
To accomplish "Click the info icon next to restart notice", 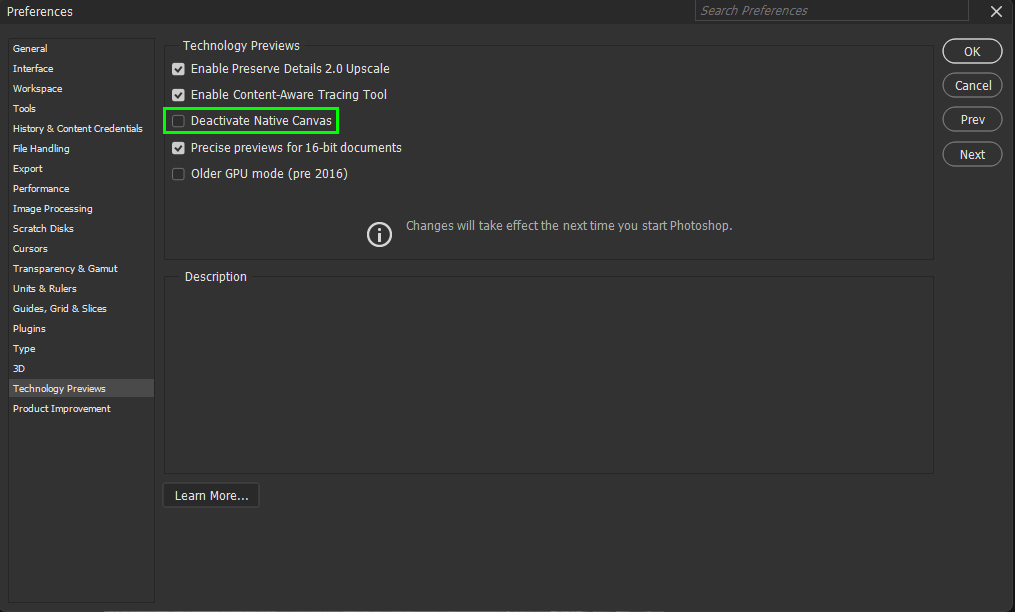I will (379, 234).
